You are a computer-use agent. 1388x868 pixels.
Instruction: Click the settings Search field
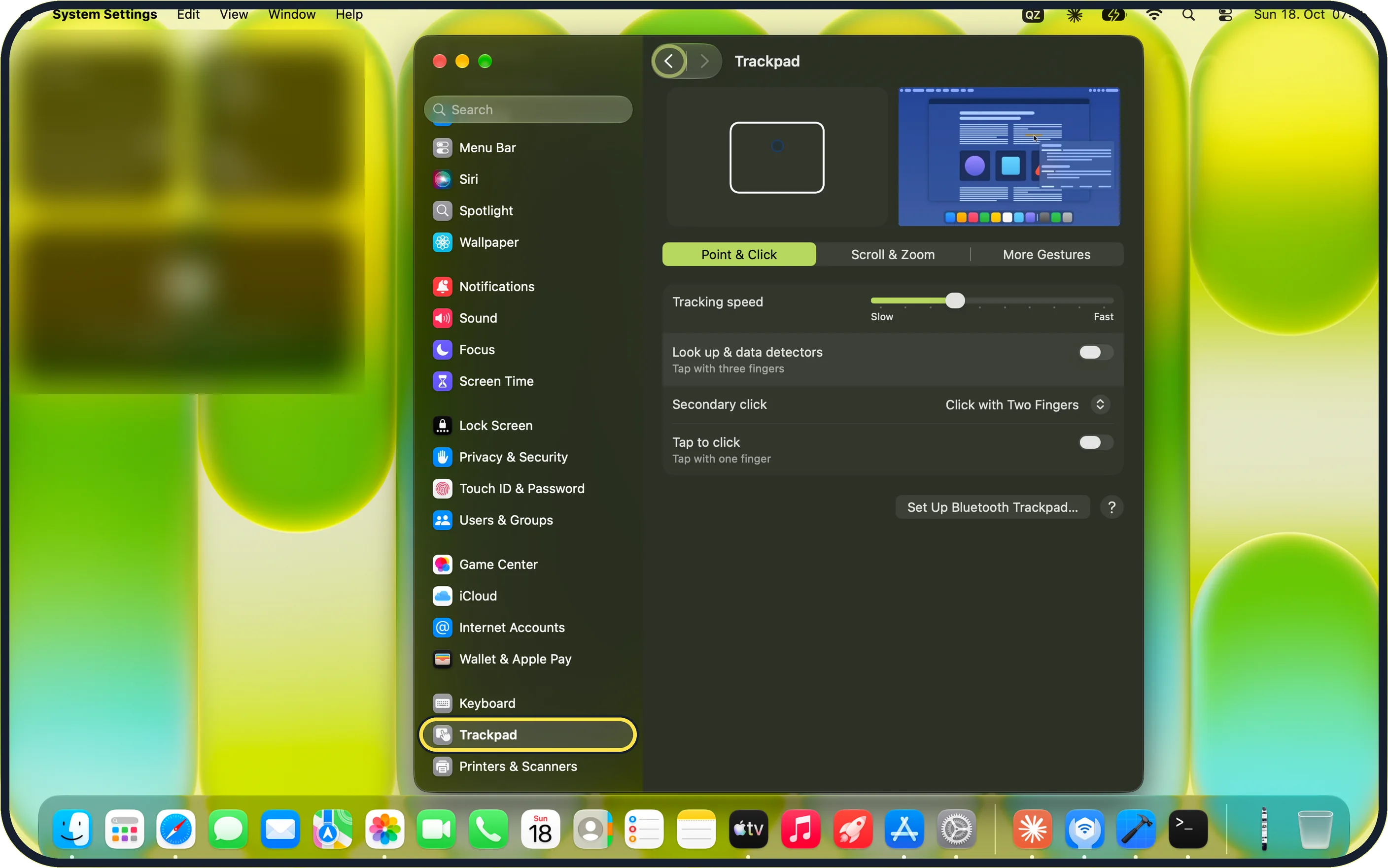click(528, 110)
